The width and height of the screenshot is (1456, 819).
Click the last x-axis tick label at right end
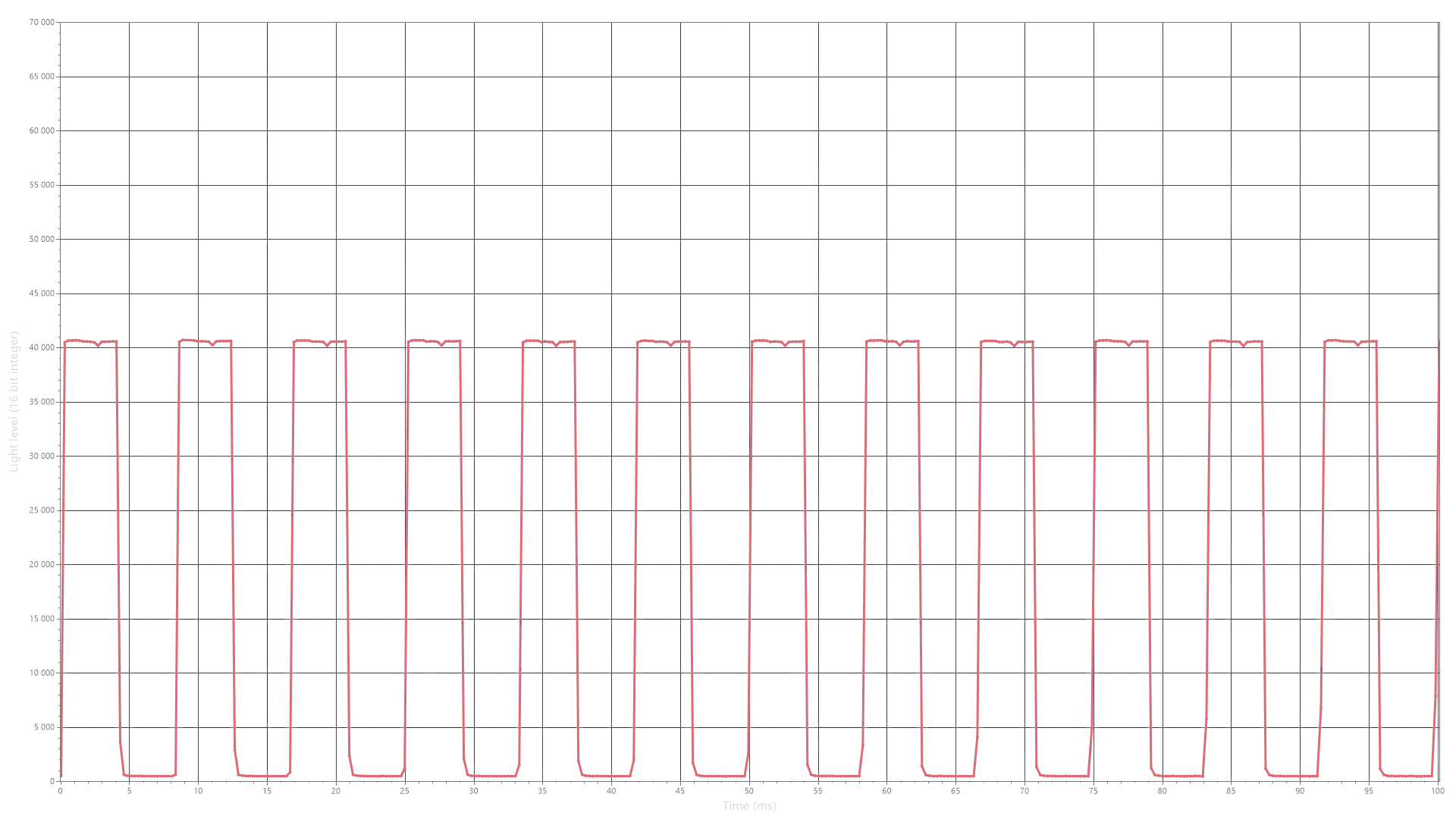pyautogui.click(x=1439, y=789)
